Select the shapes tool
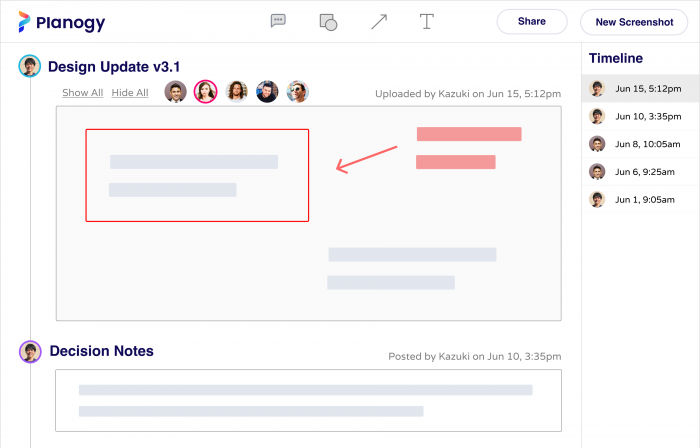Viewport: 700px width, 448px height. pyautogui.click(x=328, y=22)
